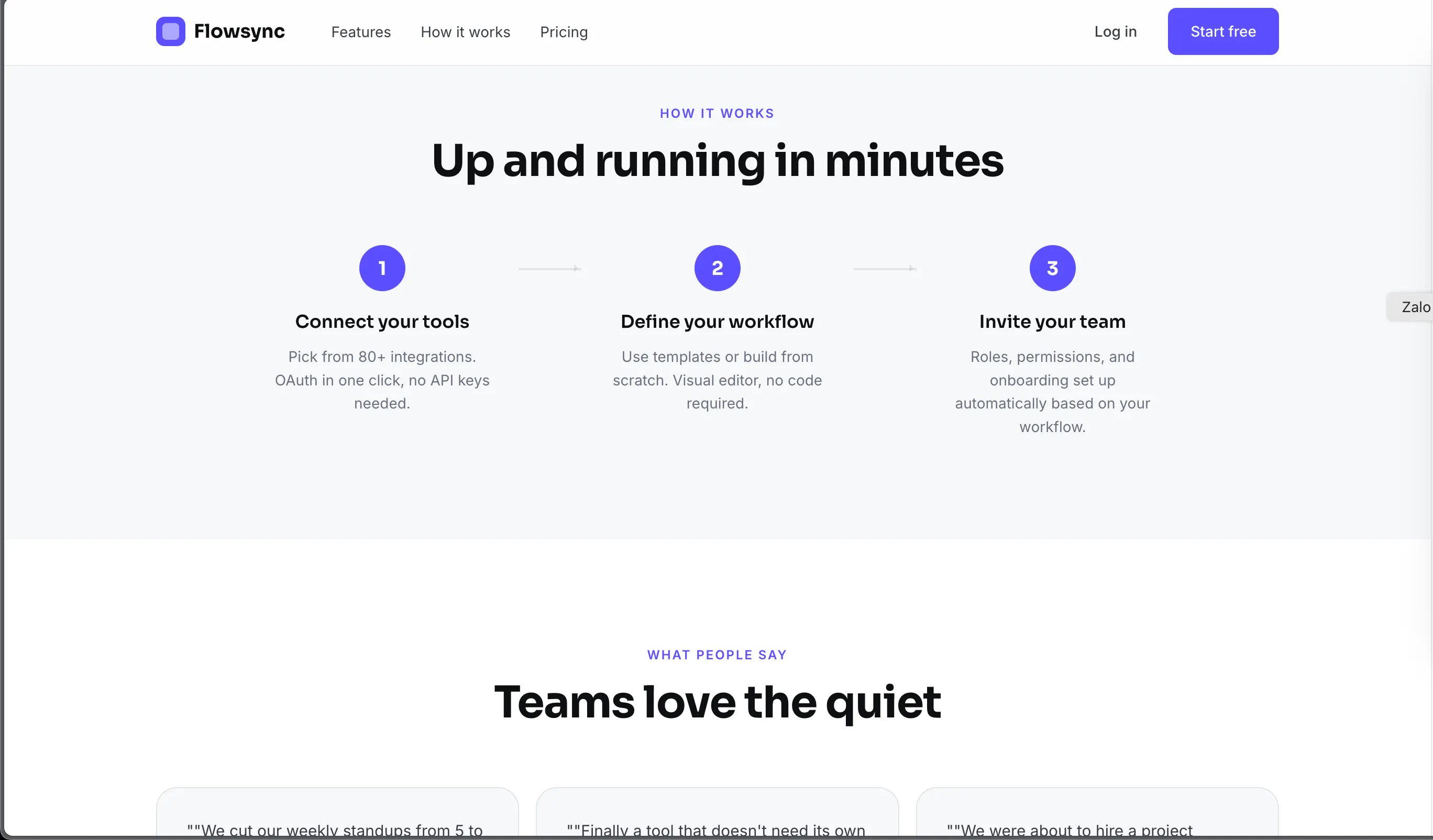Click the Flowsync brand name
This screenshot has width=1433, height=840.
[x=239, y=31]
